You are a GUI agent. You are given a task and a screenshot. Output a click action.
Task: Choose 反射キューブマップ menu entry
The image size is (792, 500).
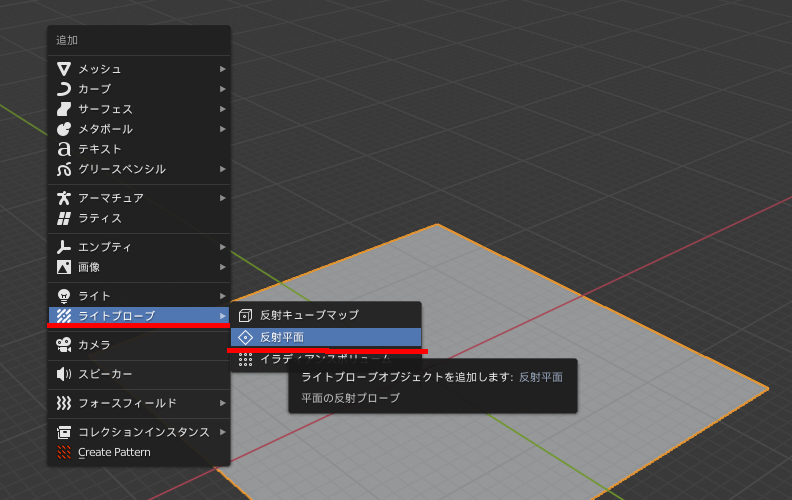pyautogui.click(x=326, y=315)
